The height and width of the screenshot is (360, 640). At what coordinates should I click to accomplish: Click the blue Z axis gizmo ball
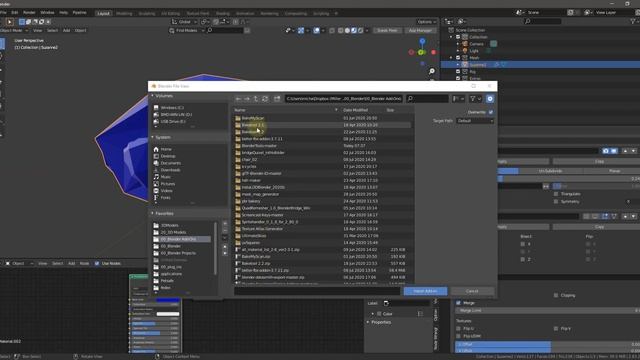[x=422, y=41]
